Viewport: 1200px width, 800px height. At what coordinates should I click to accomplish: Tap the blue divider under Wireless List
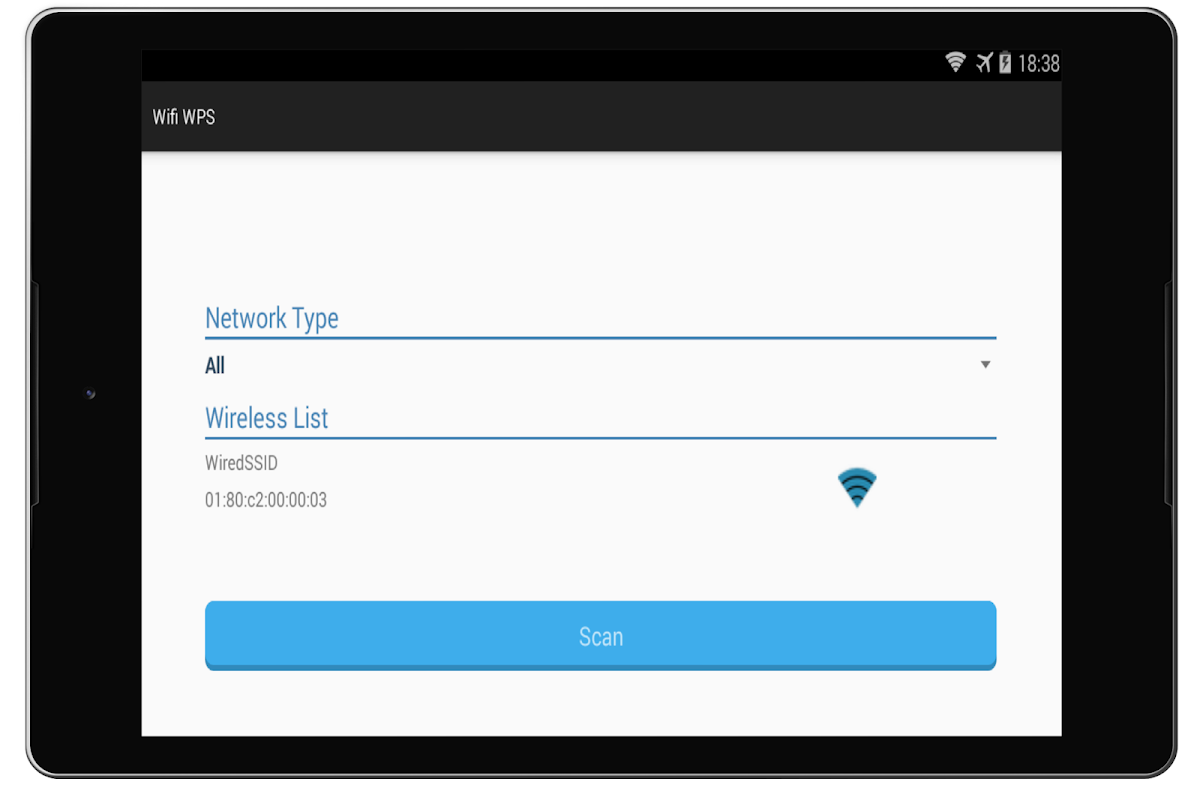[600, 438]
